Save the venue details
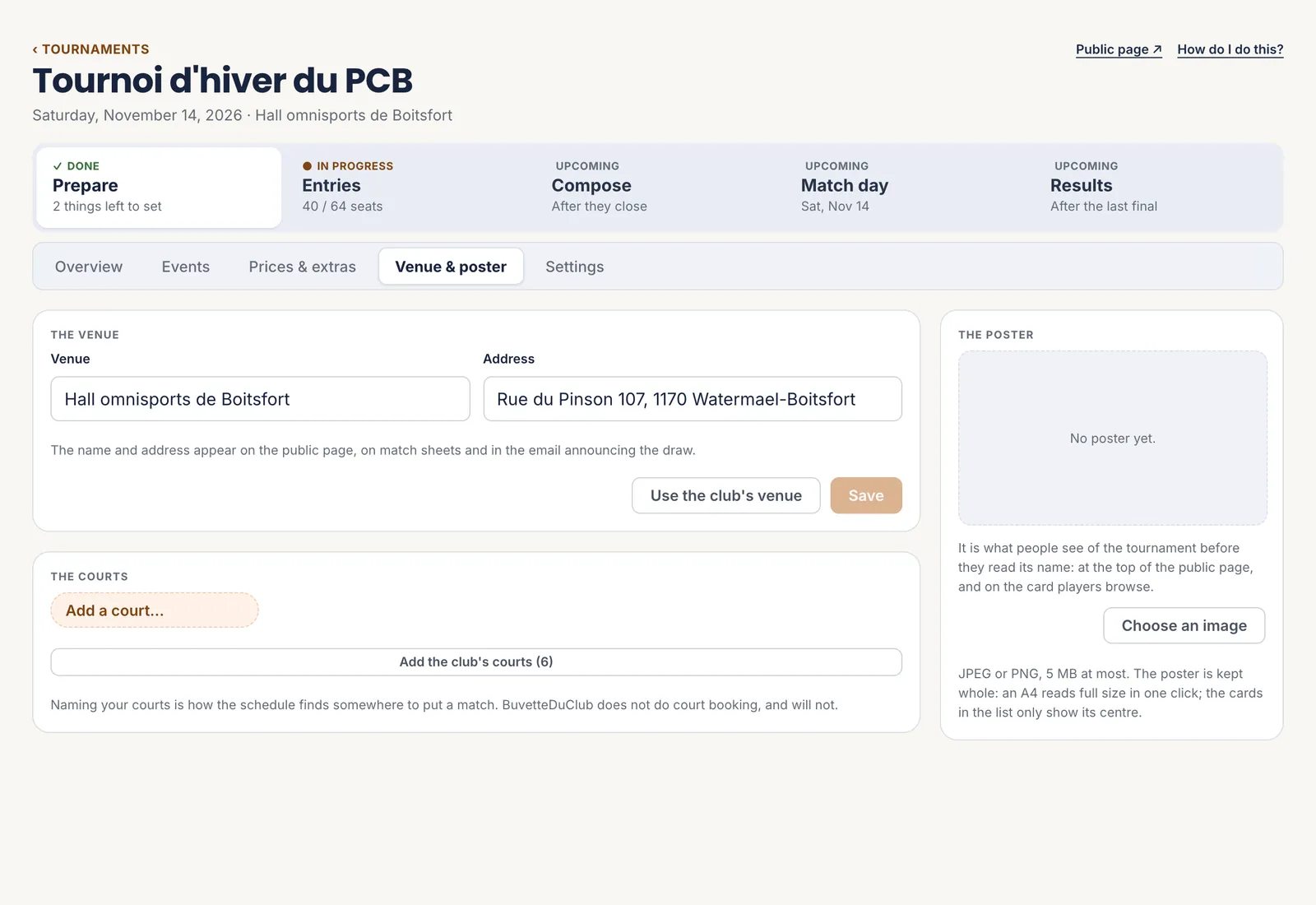Image resolution: width=1316 pixels, height=905 pixels. (x=866, y=495)
